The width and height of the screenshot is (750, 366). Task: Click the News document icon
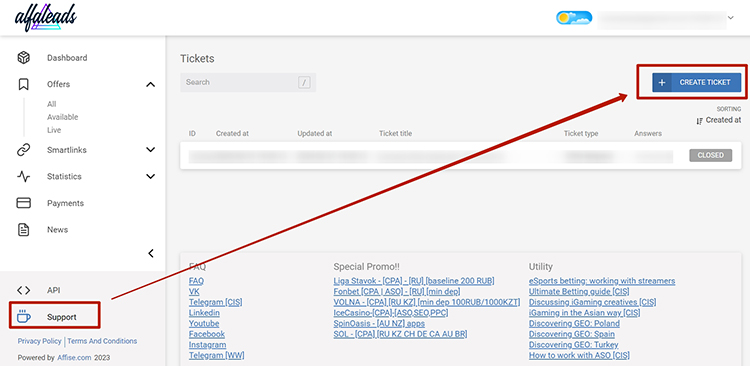coord(23,230)
